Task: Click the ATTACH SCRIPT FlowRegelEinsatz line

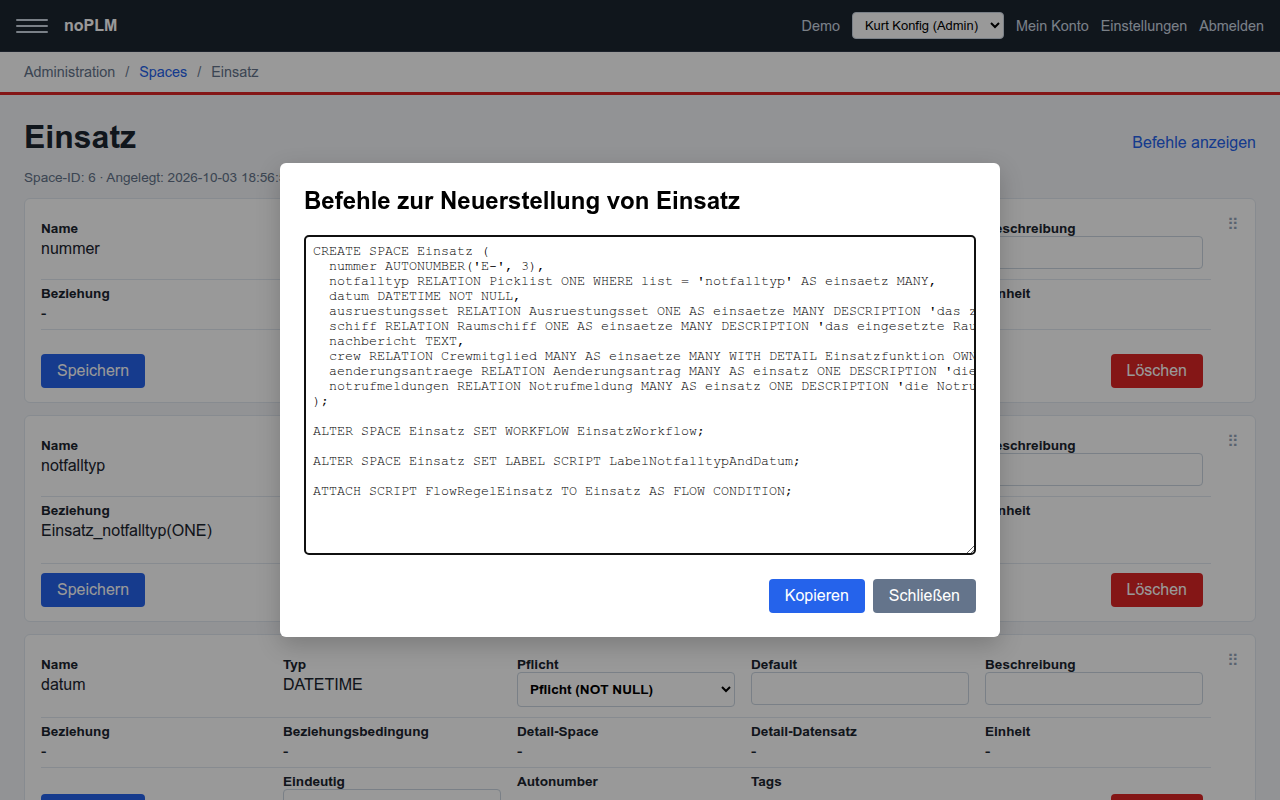Action: pos(553,491)
